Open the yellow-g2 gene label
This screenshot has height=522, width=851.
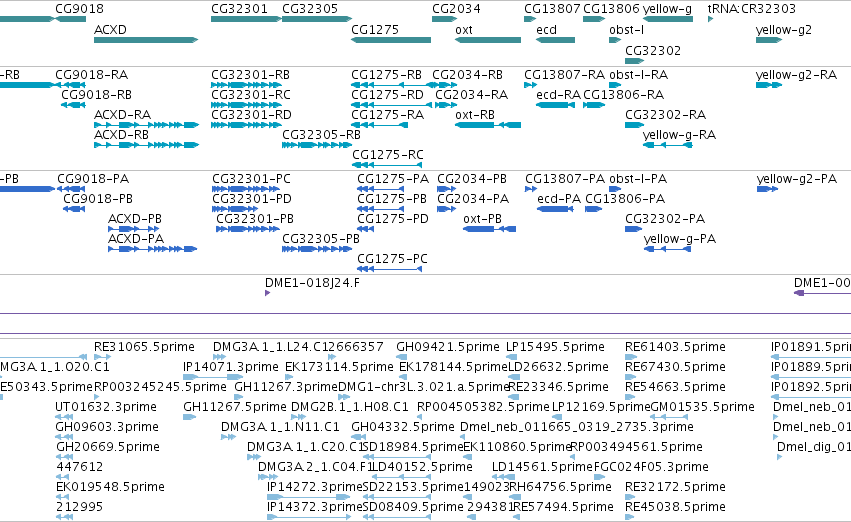(784, 30)
